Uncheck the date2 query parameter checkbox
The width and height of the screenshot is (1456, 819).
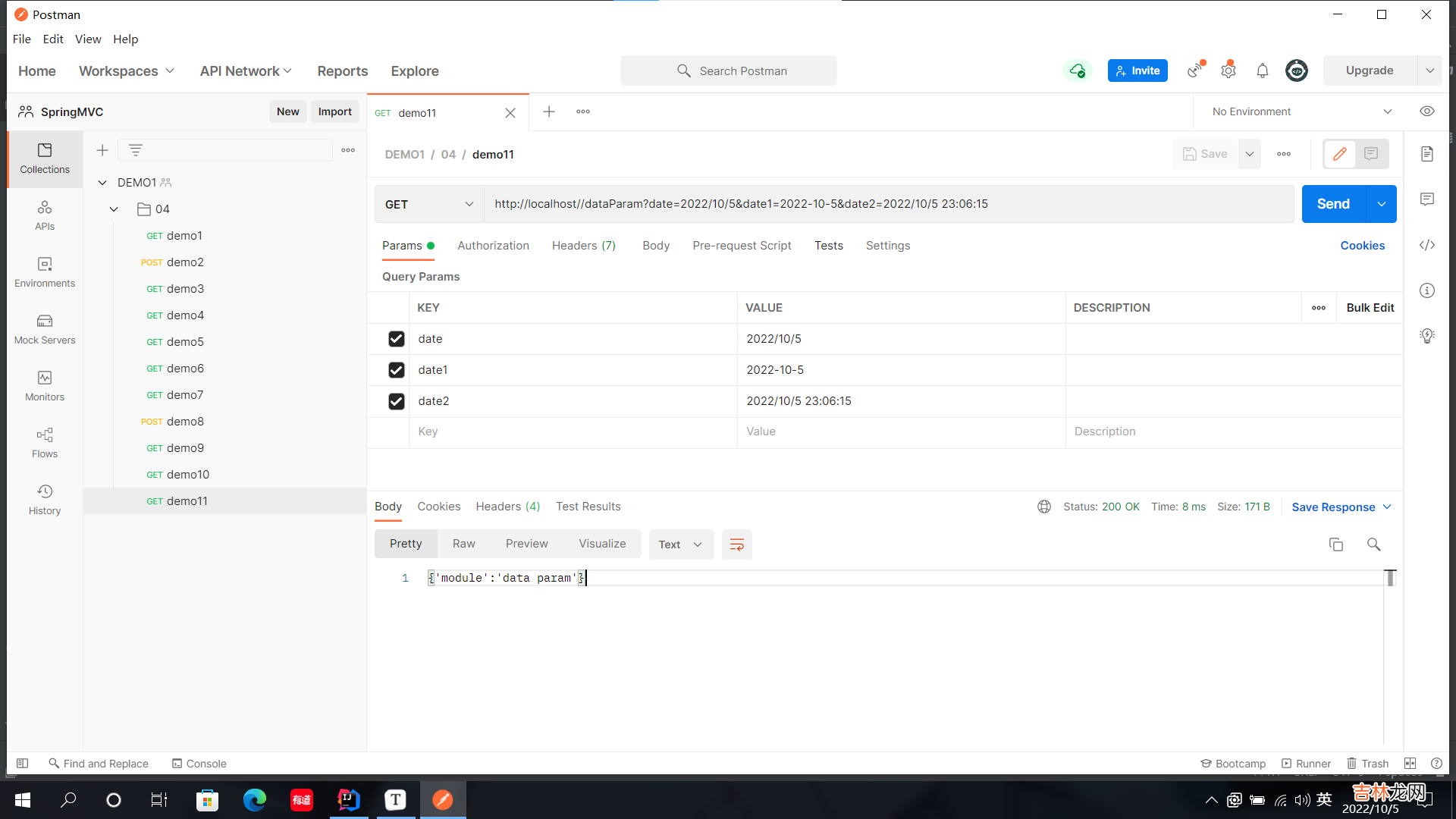coord(396,401)
